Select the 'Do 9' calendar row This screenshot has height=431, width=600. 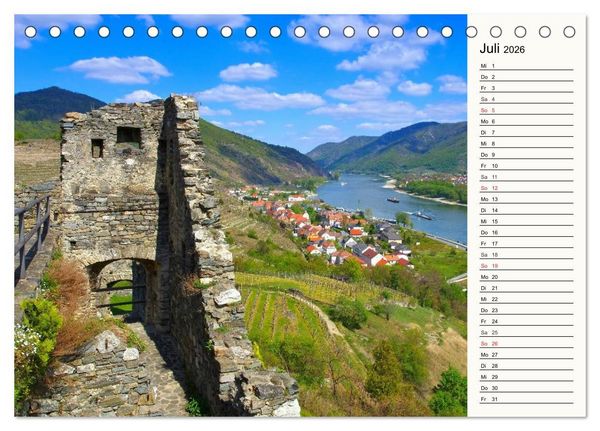(x=527, y=155)
